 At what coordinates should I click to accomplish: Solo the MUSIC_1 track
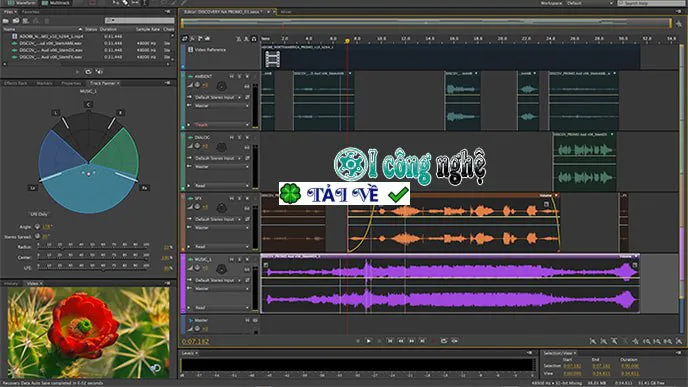pos(240,259)
